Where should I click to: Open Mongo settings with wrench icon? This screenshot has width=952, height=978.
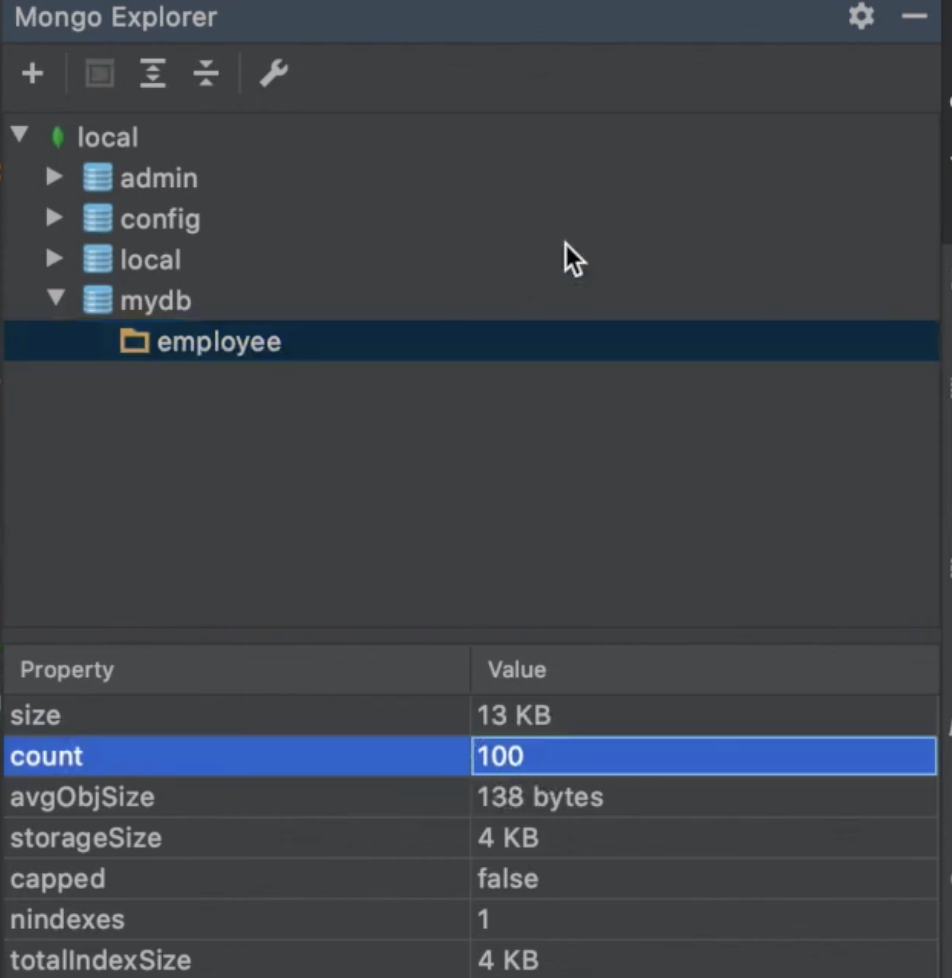coord(273,74)
